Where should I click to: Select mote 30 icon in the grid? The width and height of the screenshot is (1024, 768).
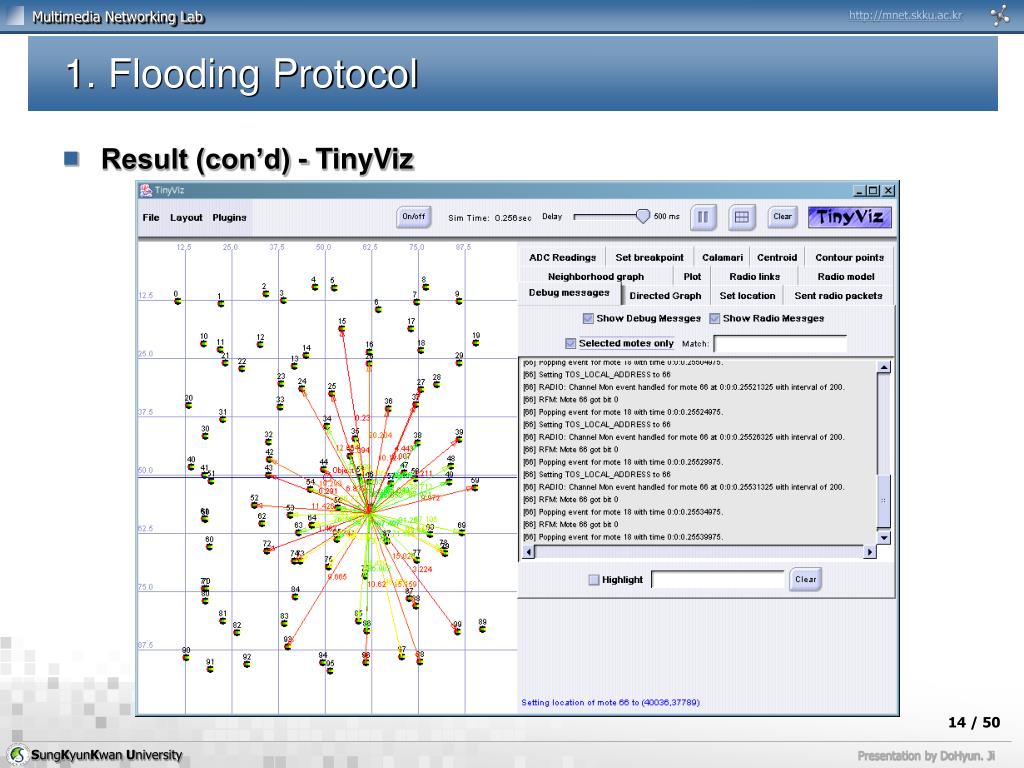click(x=205, y=436)
